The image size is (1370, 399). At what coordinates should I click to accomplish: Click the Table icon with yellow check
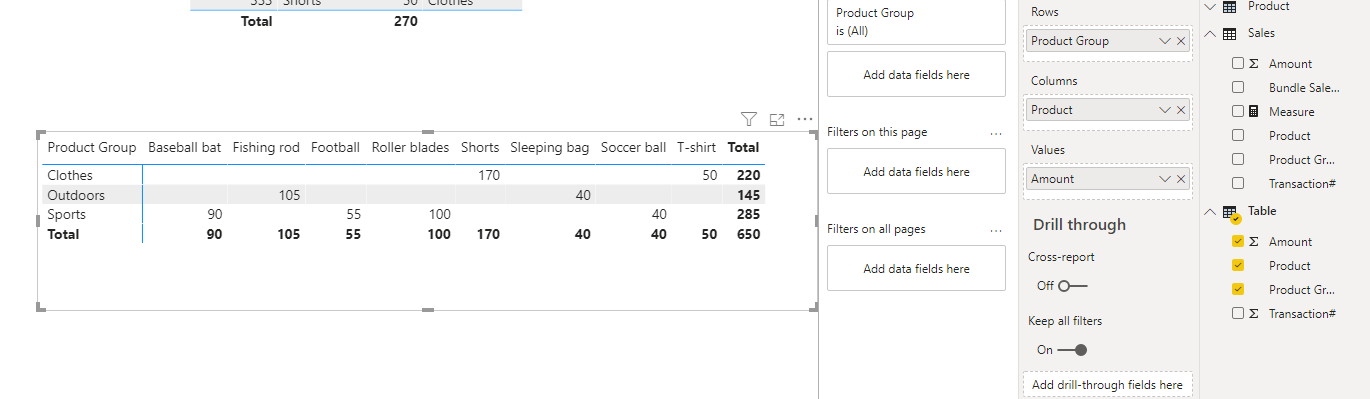(1231, 213)
